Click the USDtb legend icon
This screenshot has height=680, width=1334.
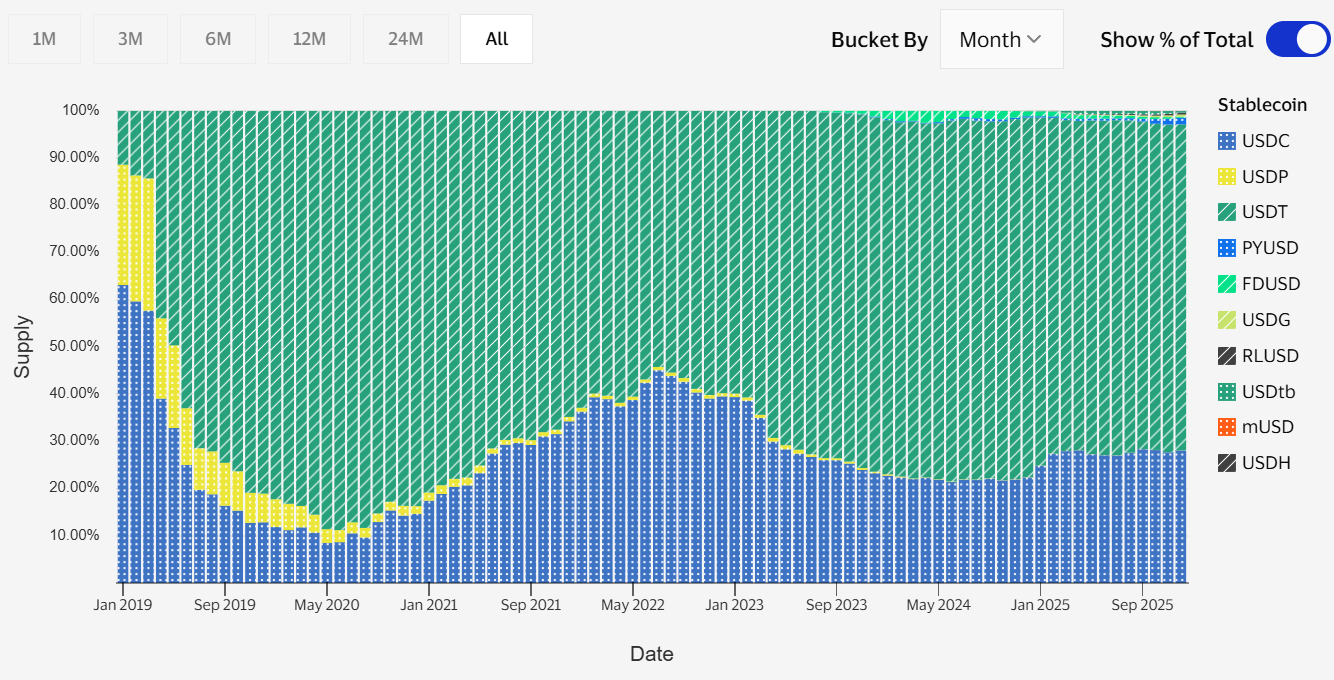1227,392
